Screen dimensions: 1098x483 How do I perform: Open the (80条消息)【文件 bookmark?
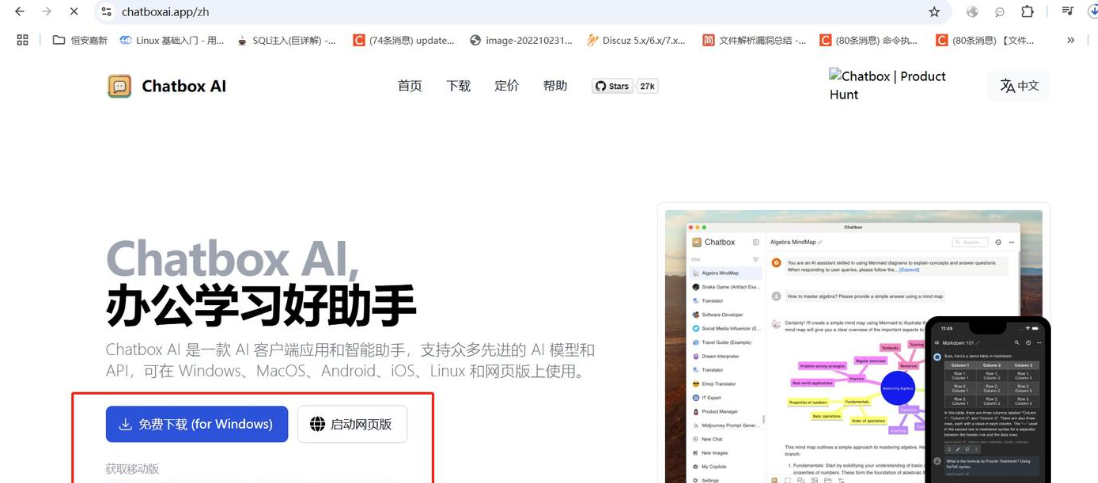985,40
